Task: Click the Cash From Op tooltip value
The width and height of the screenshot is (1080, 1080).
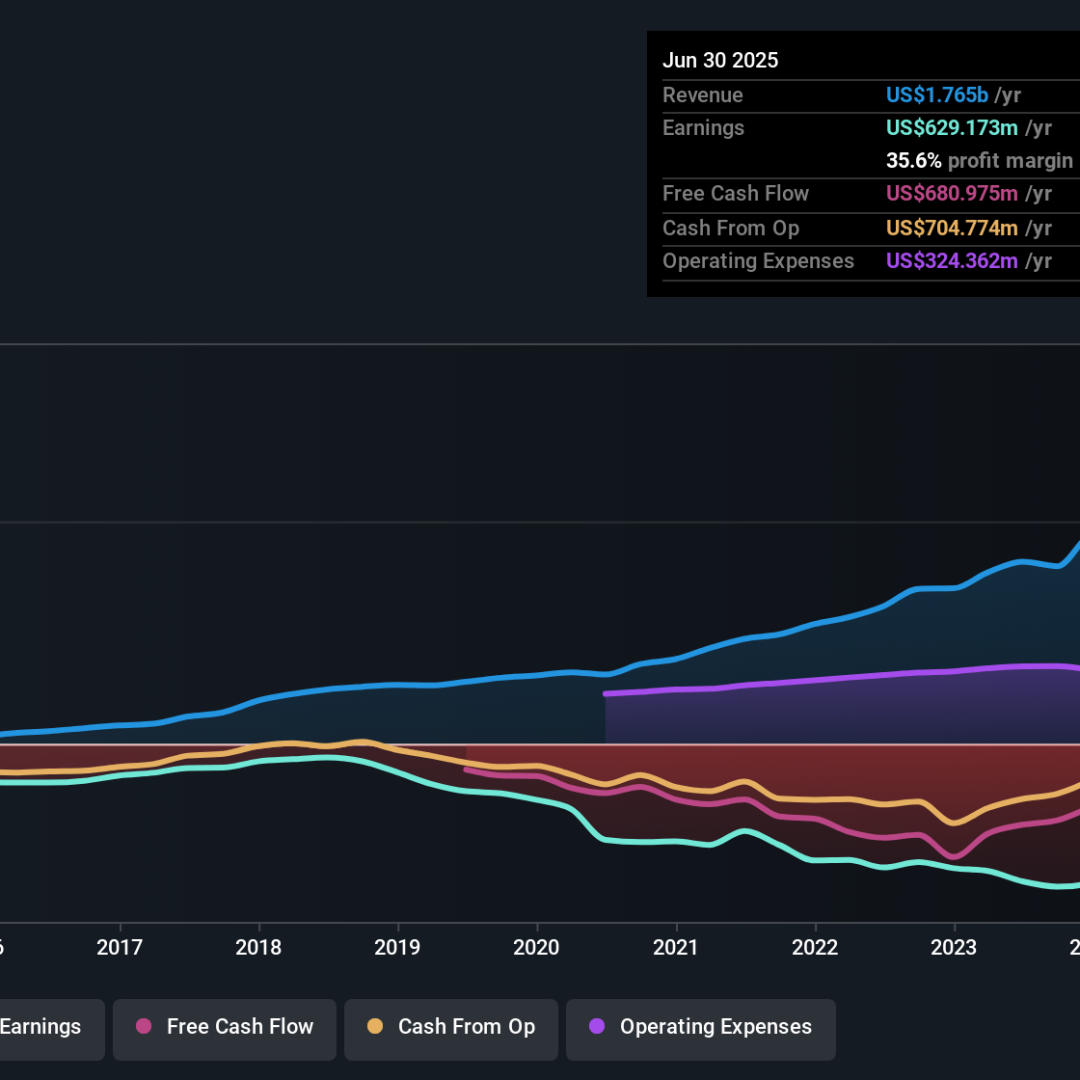Action: tap(952, 228)
